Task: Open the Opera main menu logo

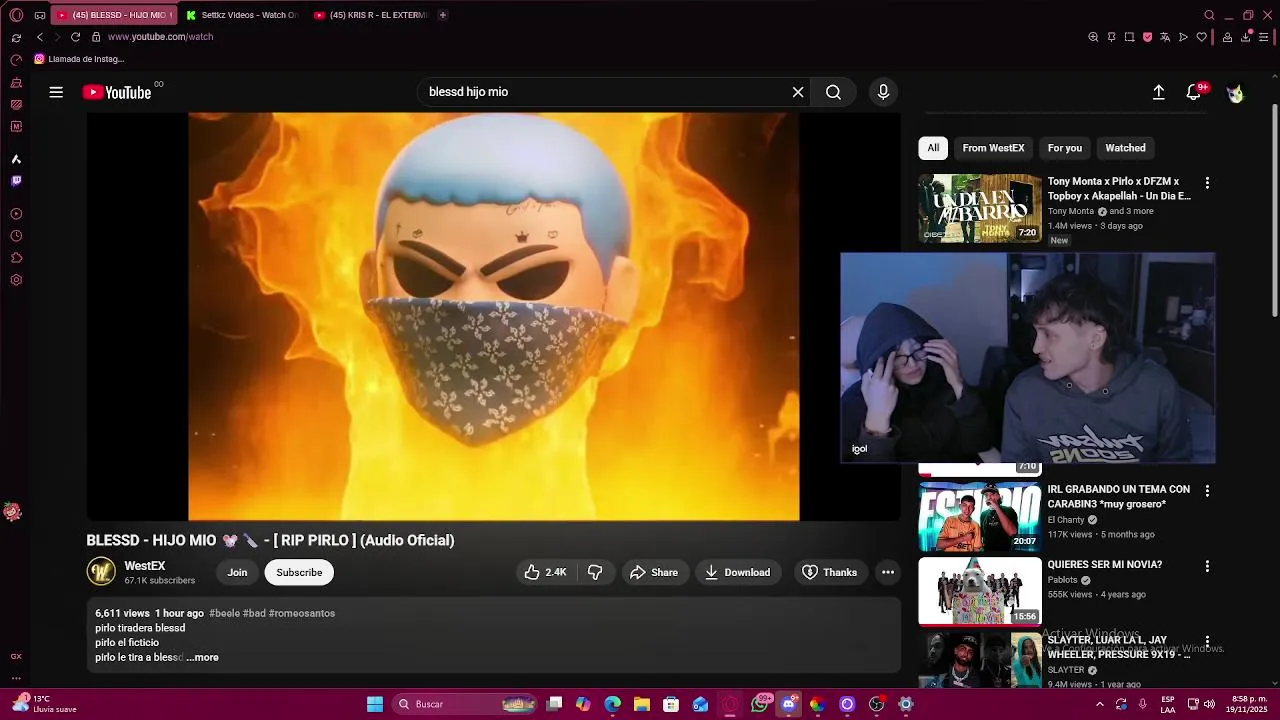Action: point(16,15)
